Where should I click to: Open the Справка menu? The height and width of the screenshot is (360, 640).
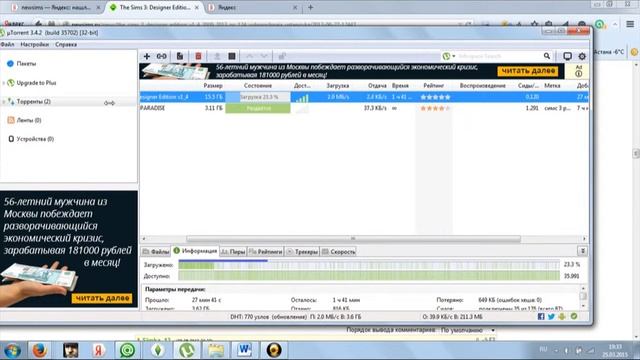coord(66,44)
